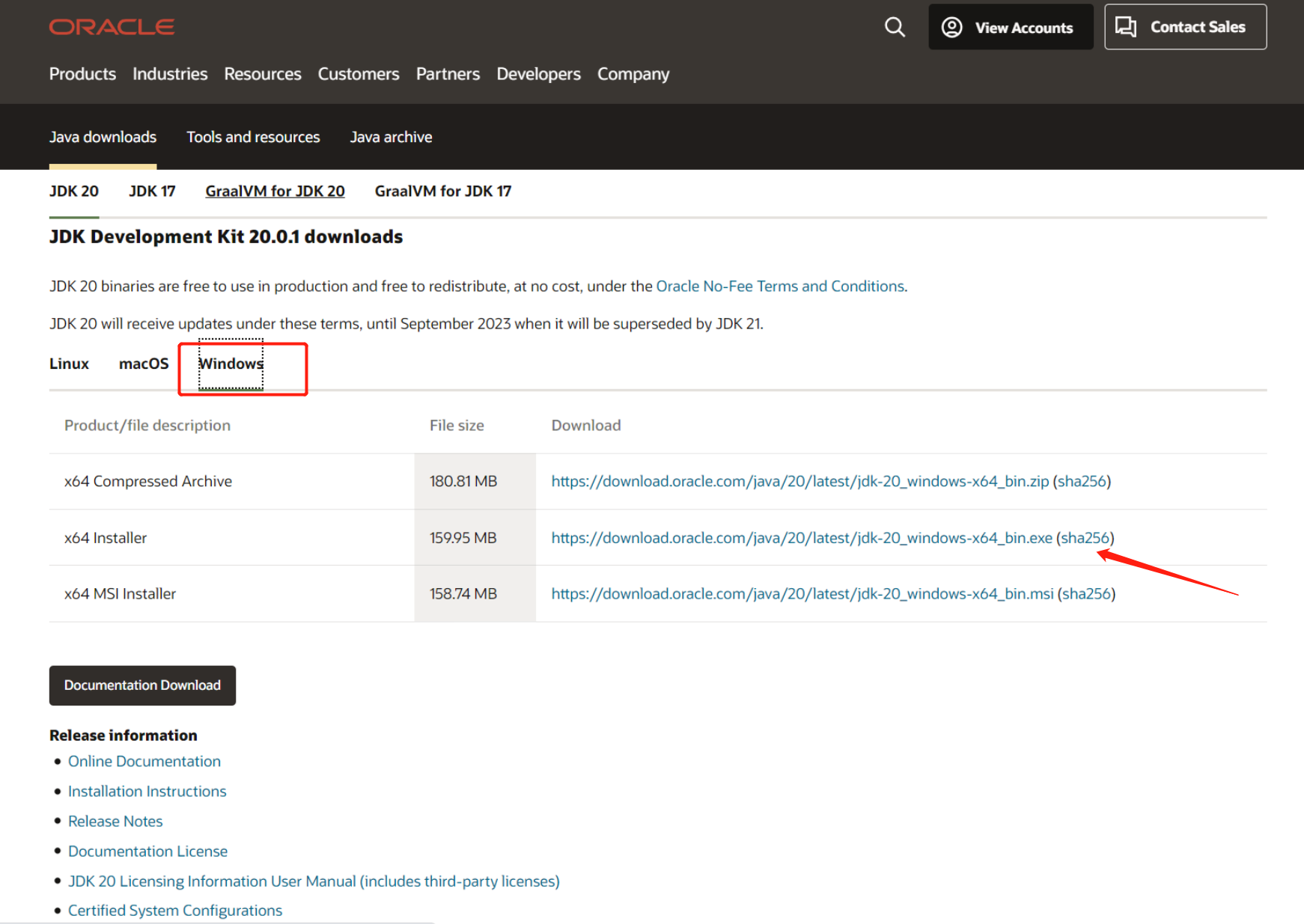Open JDK 20 Licensing Information User Manual link

[x=314, y=881]
